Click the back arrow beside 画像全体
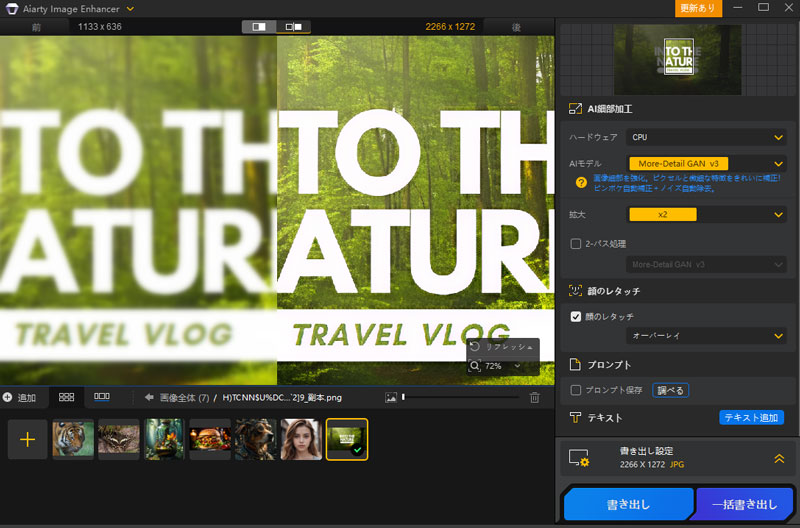Image resolution: width=800 pixels, height=528 pixels. coord(149,398)
